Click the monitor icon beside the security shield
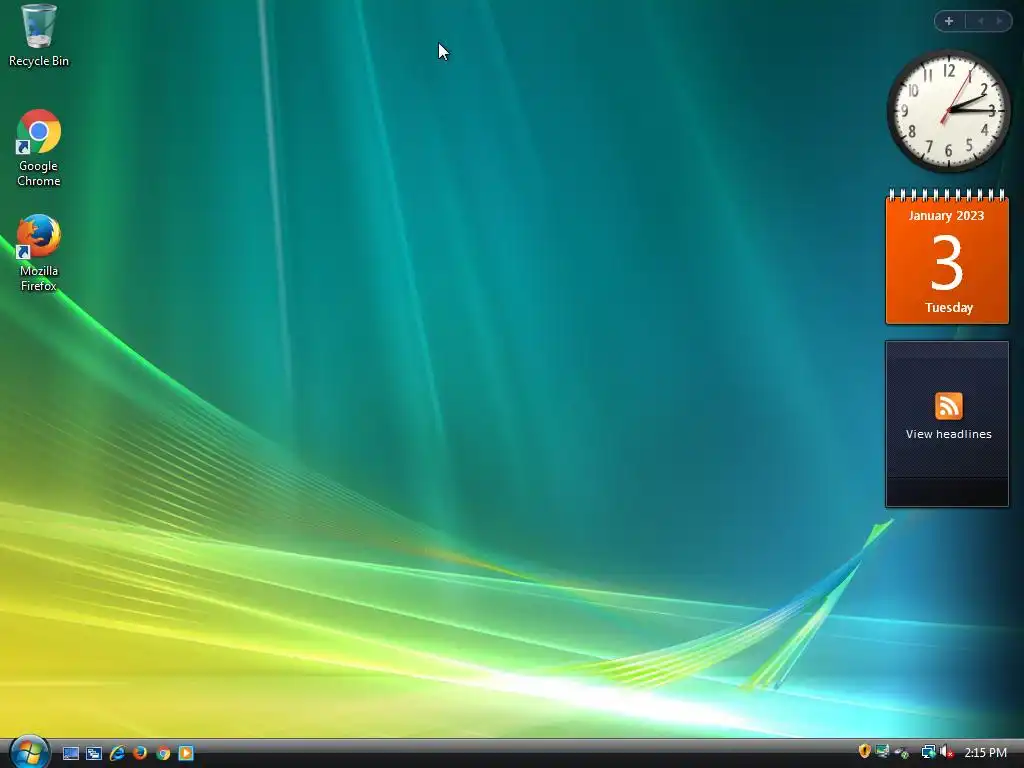The height and width of the screenshot is (768, 1024). tap(882, 752)
